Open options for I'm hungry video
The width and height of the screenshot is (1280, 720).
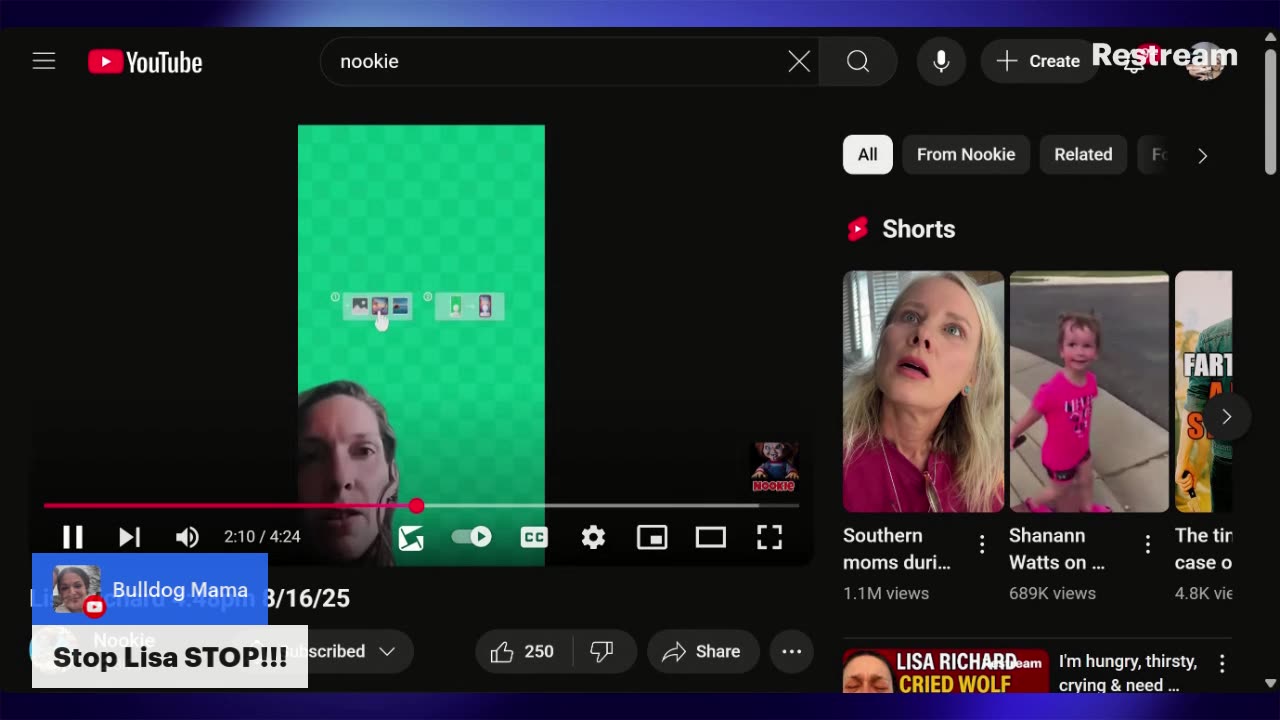pos(1222,664)
